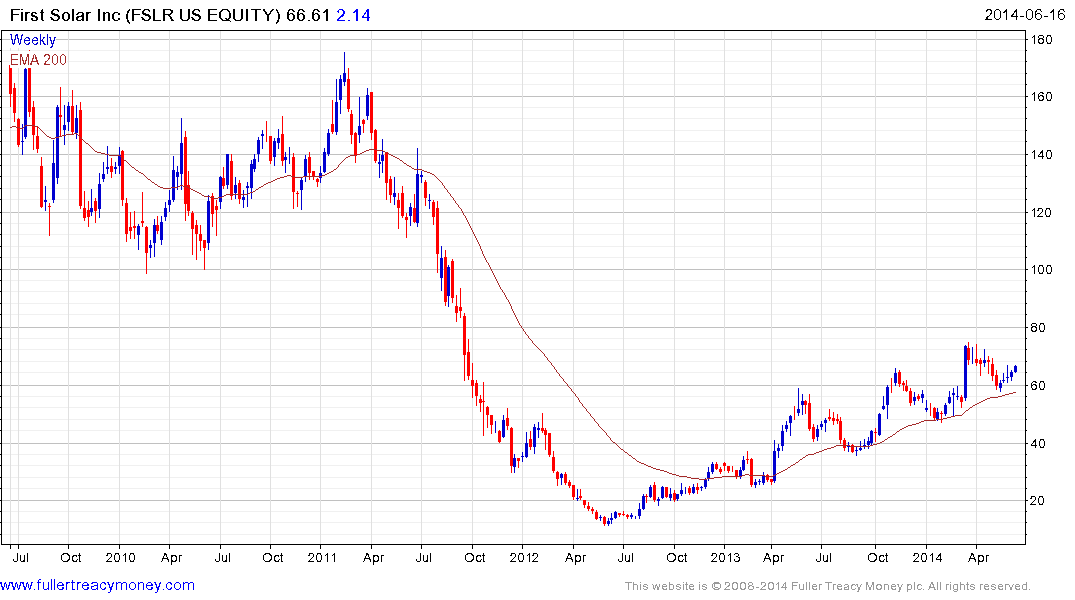Select the 60 y-axis price label
This screenshot has height=600, width=1075.
(x=1038, y=385)
